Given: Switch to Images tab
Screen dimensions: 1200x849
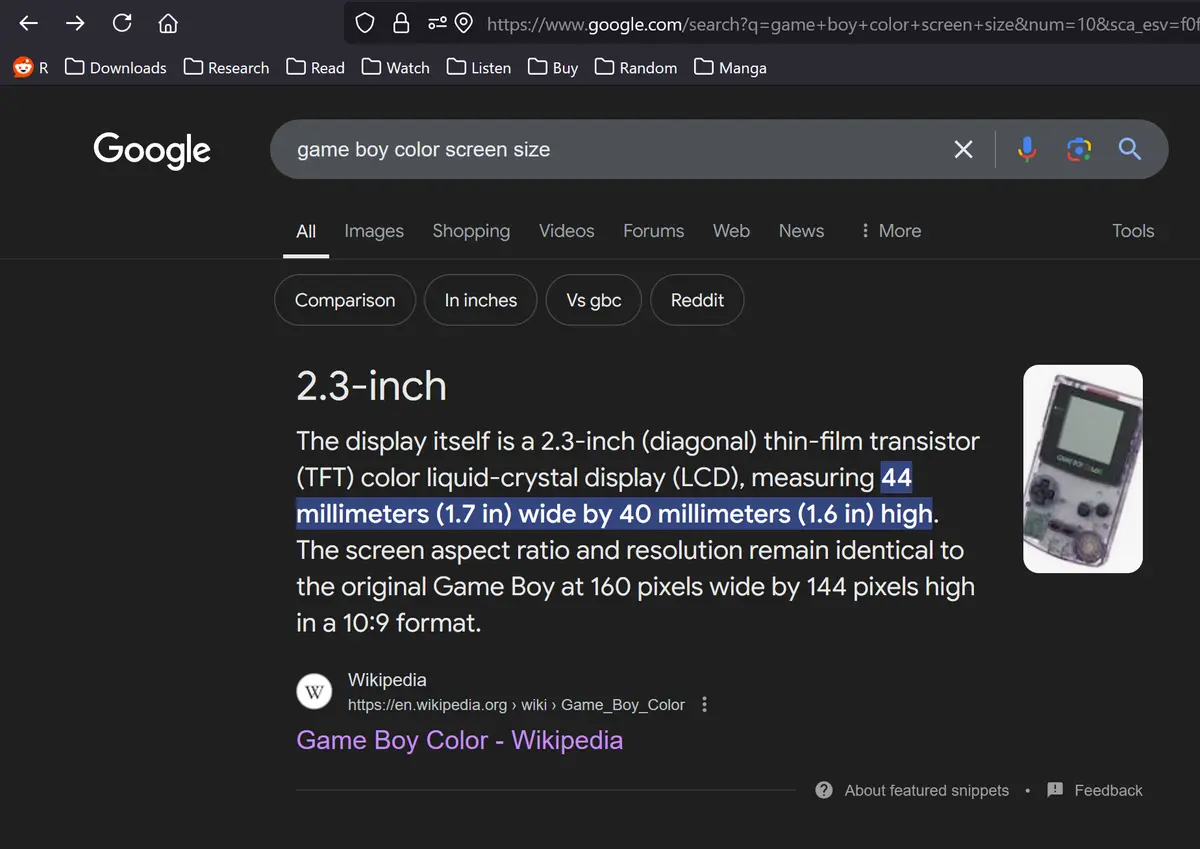Looking at the screenshot, I should tap(374, 231).
